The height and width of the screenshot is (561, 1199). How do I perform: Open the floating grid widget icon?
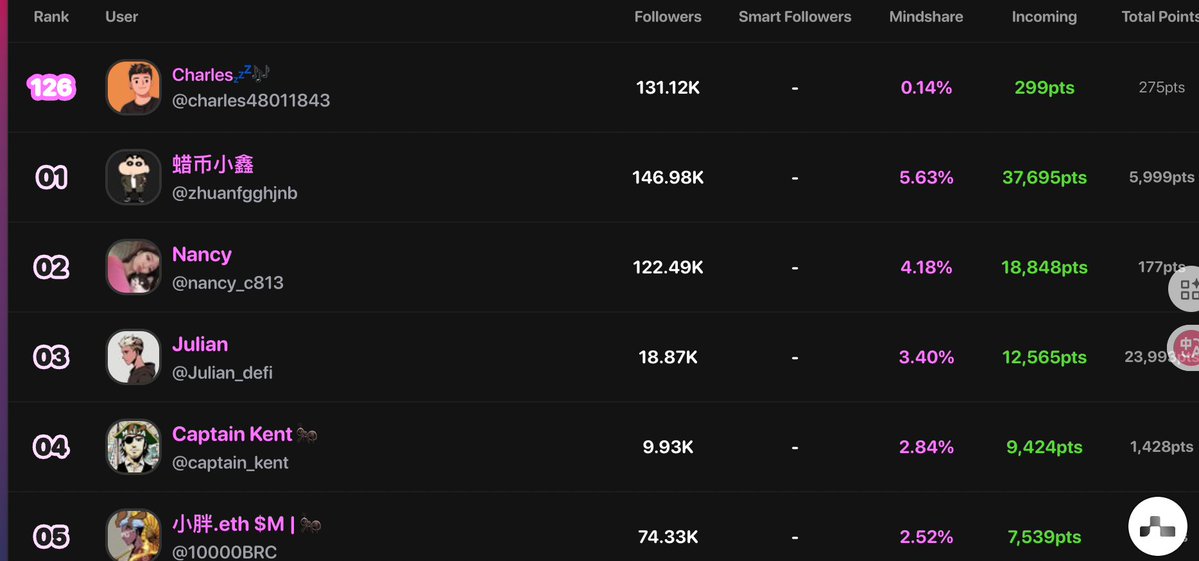click(x=1185, y=289)
